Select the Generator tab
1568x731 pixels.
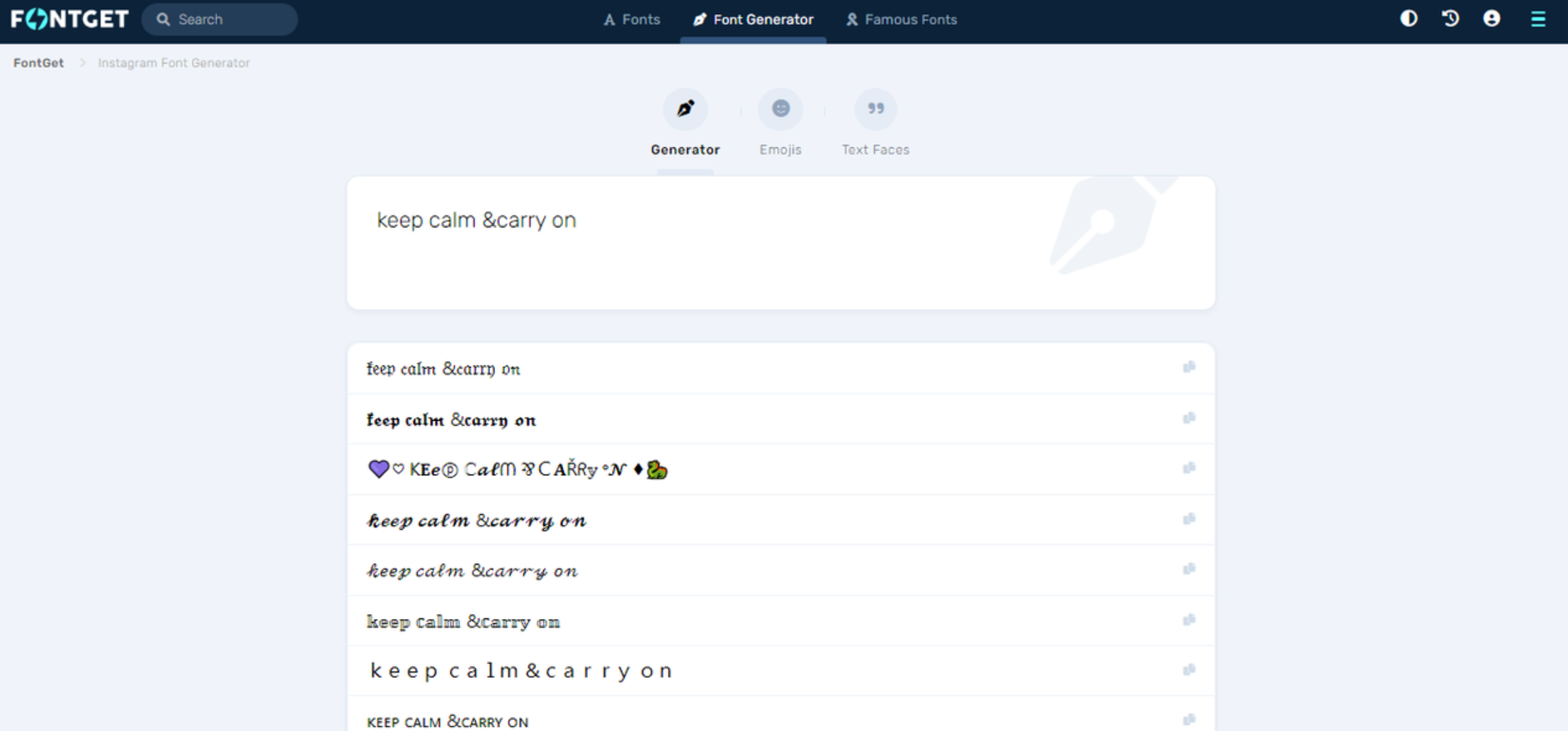click(685, 123)
